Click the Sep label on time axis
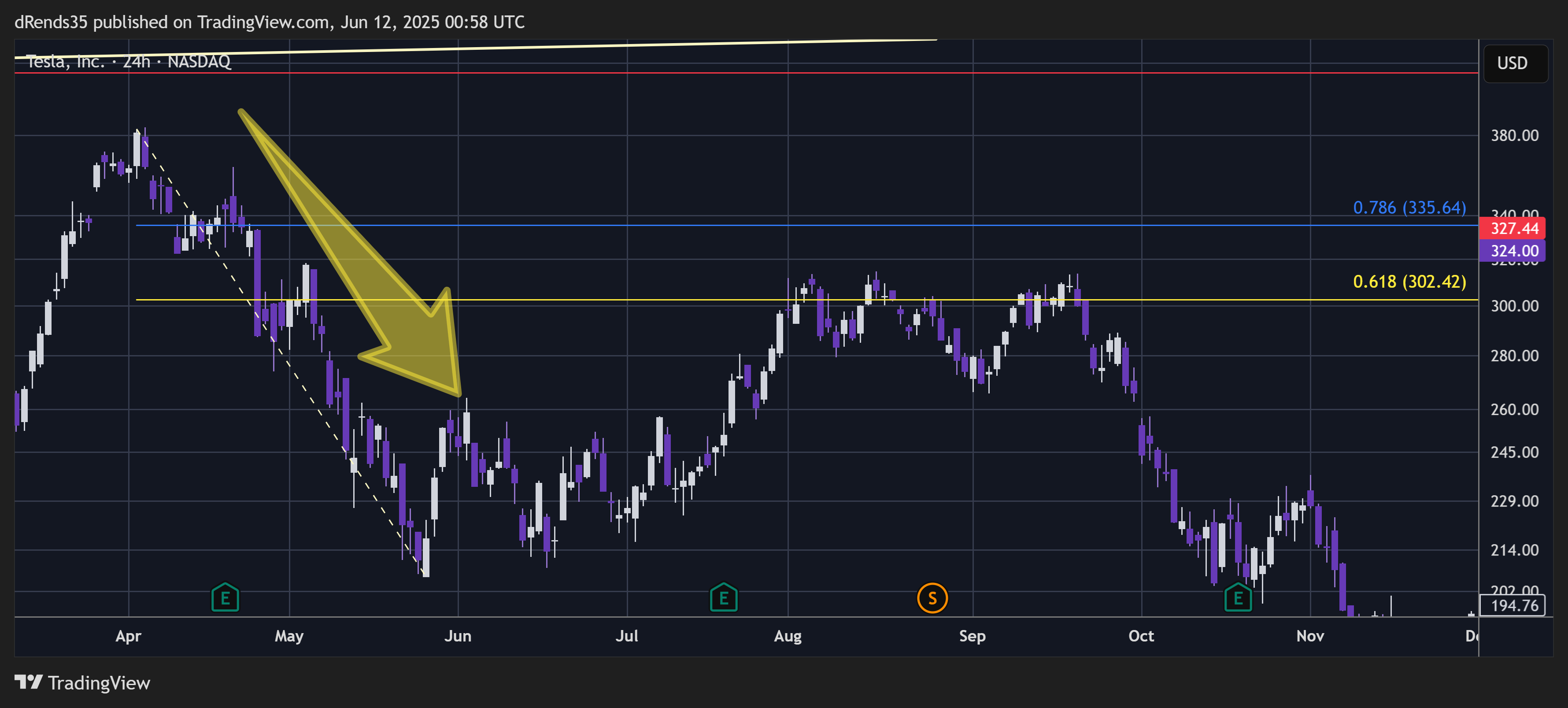This screenshot has height=708, width=1568. coord(972,636)
